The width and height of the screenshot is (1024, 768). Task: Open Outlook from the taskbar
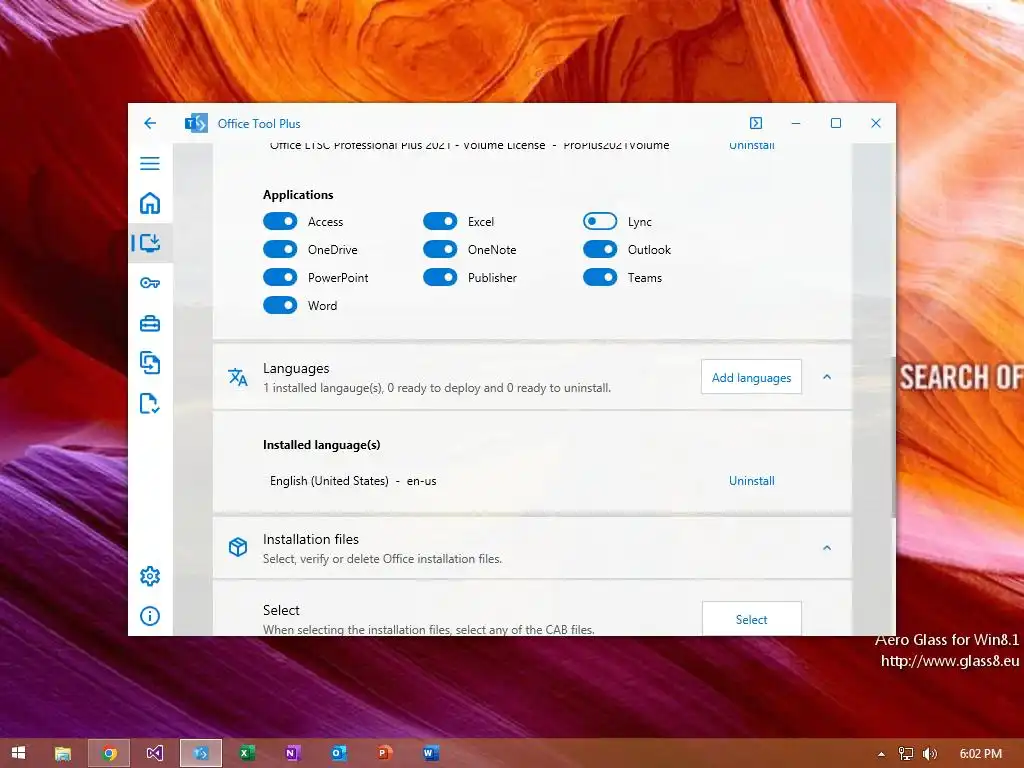[338, 753]
